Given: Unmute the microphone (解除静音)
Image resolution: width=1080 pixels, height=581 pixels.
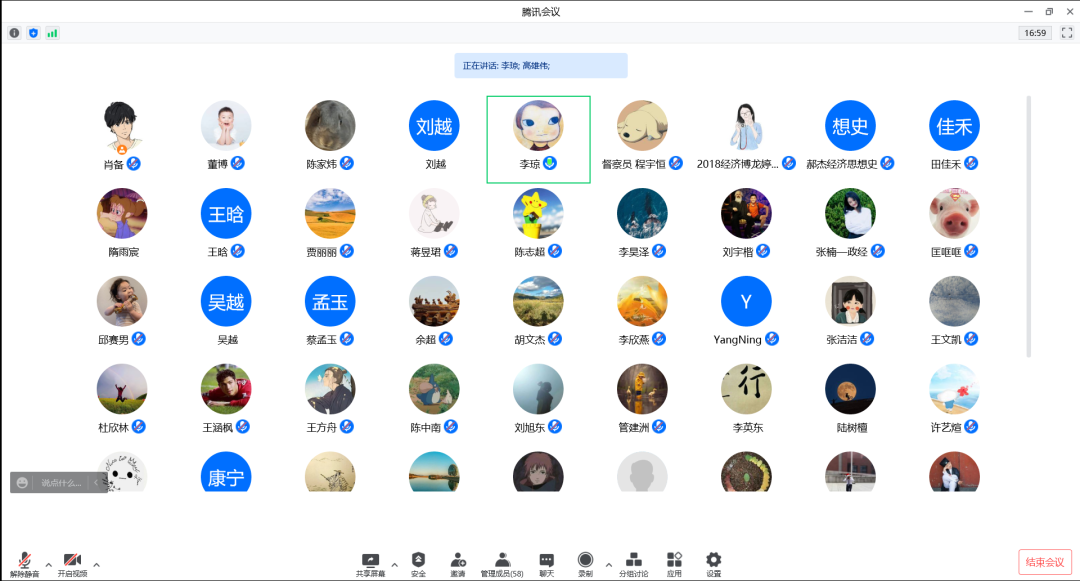Looking at the screenshot, I should click(23, 562).
